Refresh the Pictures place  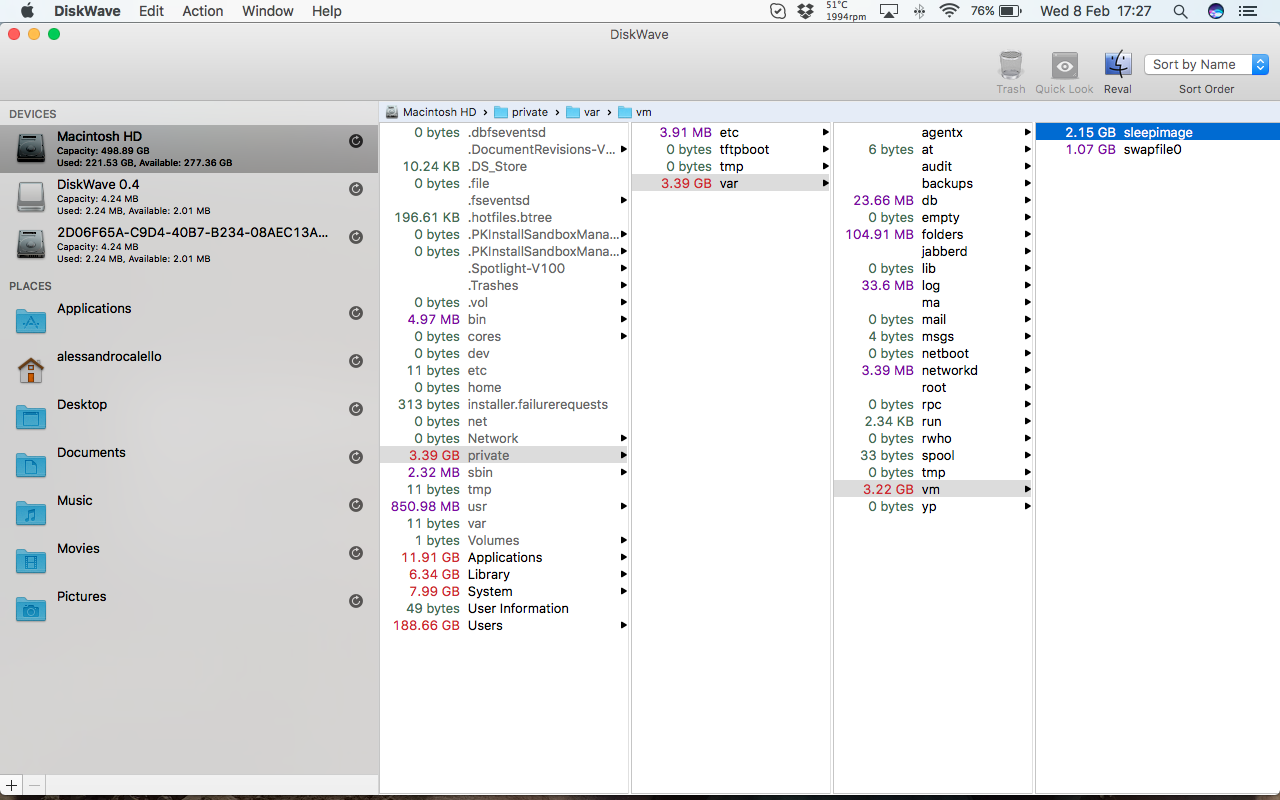coord(355,601)
